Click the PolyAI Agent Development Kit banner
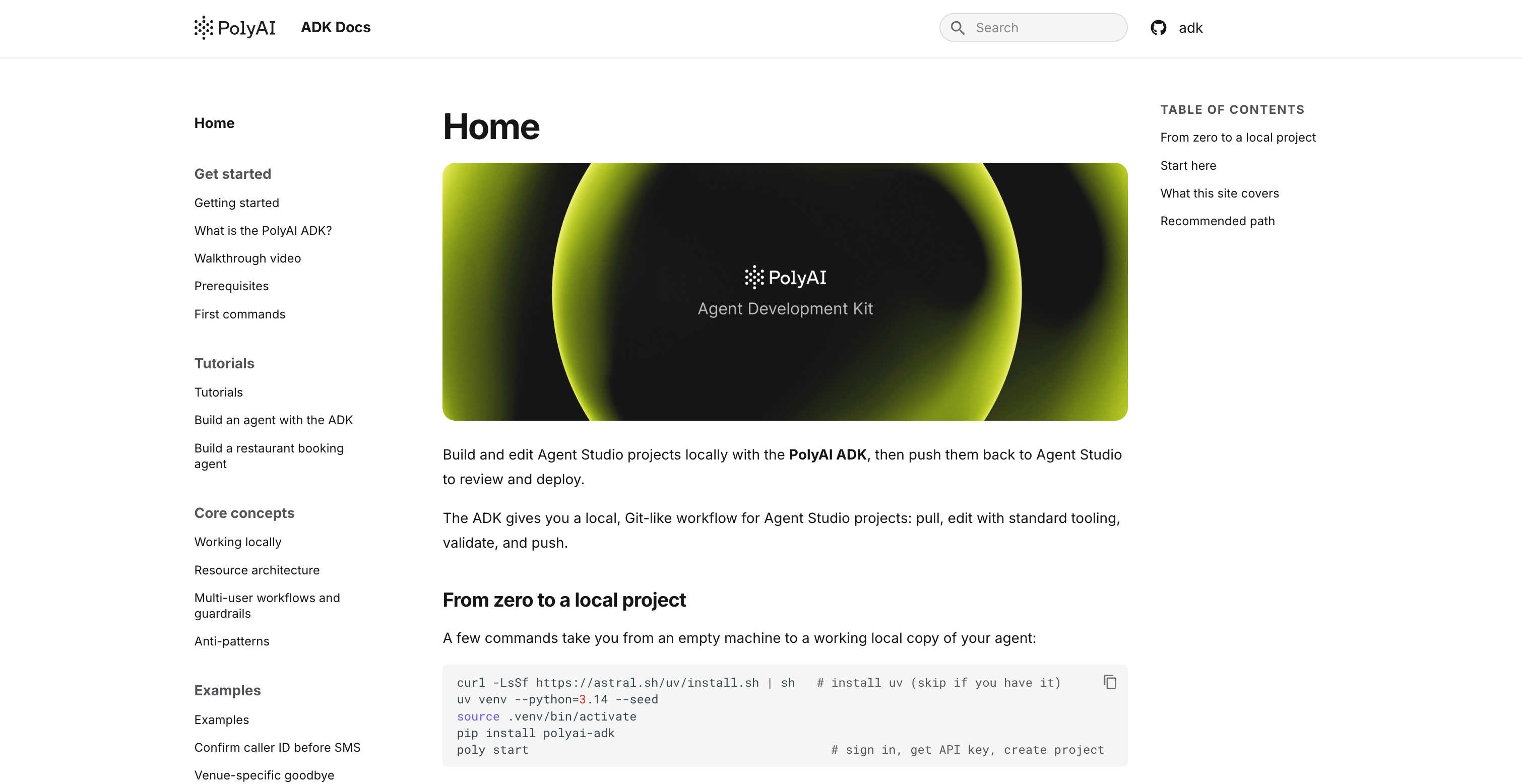1522x784 pixels. pos(785,291)
